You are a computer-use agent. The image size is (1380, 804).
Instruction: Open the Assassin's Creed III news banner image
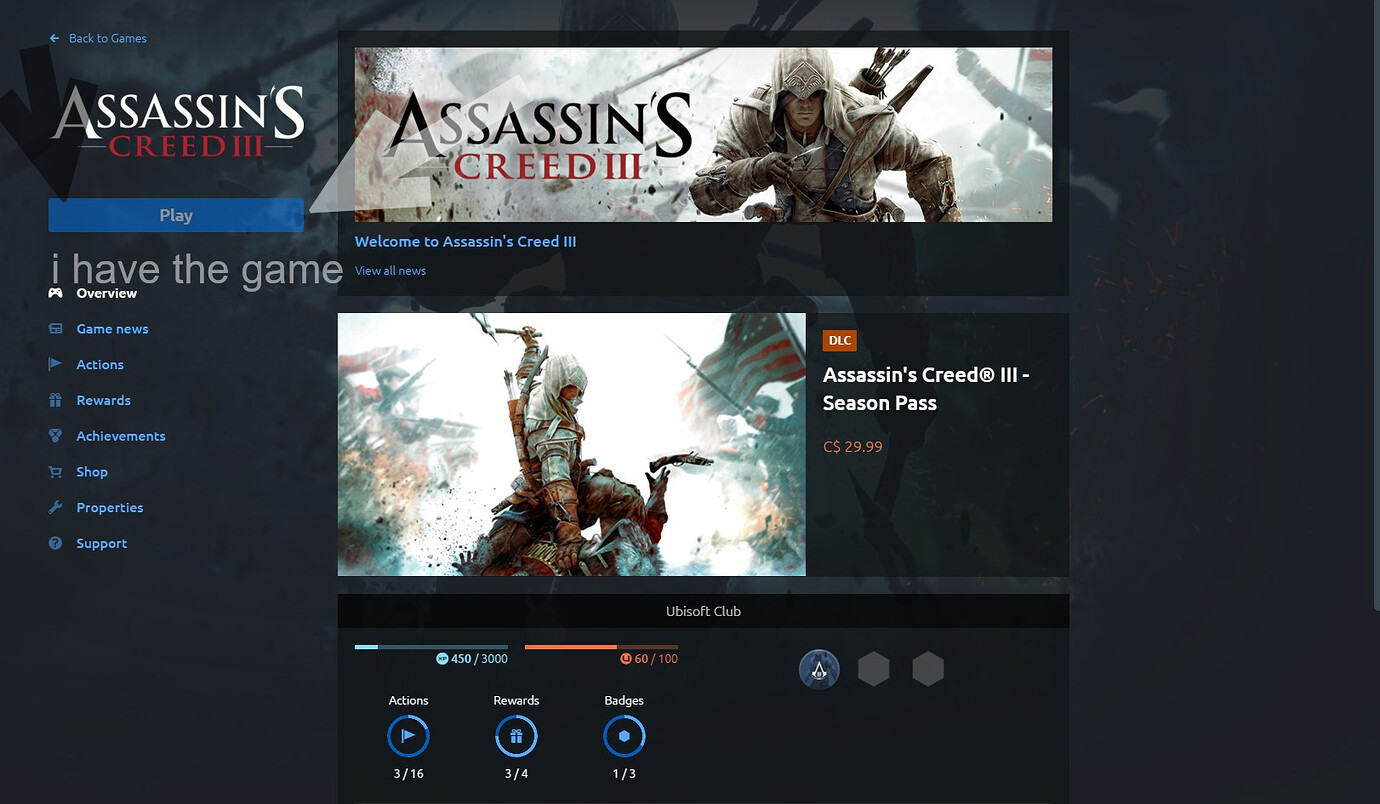tap(703, 135)
